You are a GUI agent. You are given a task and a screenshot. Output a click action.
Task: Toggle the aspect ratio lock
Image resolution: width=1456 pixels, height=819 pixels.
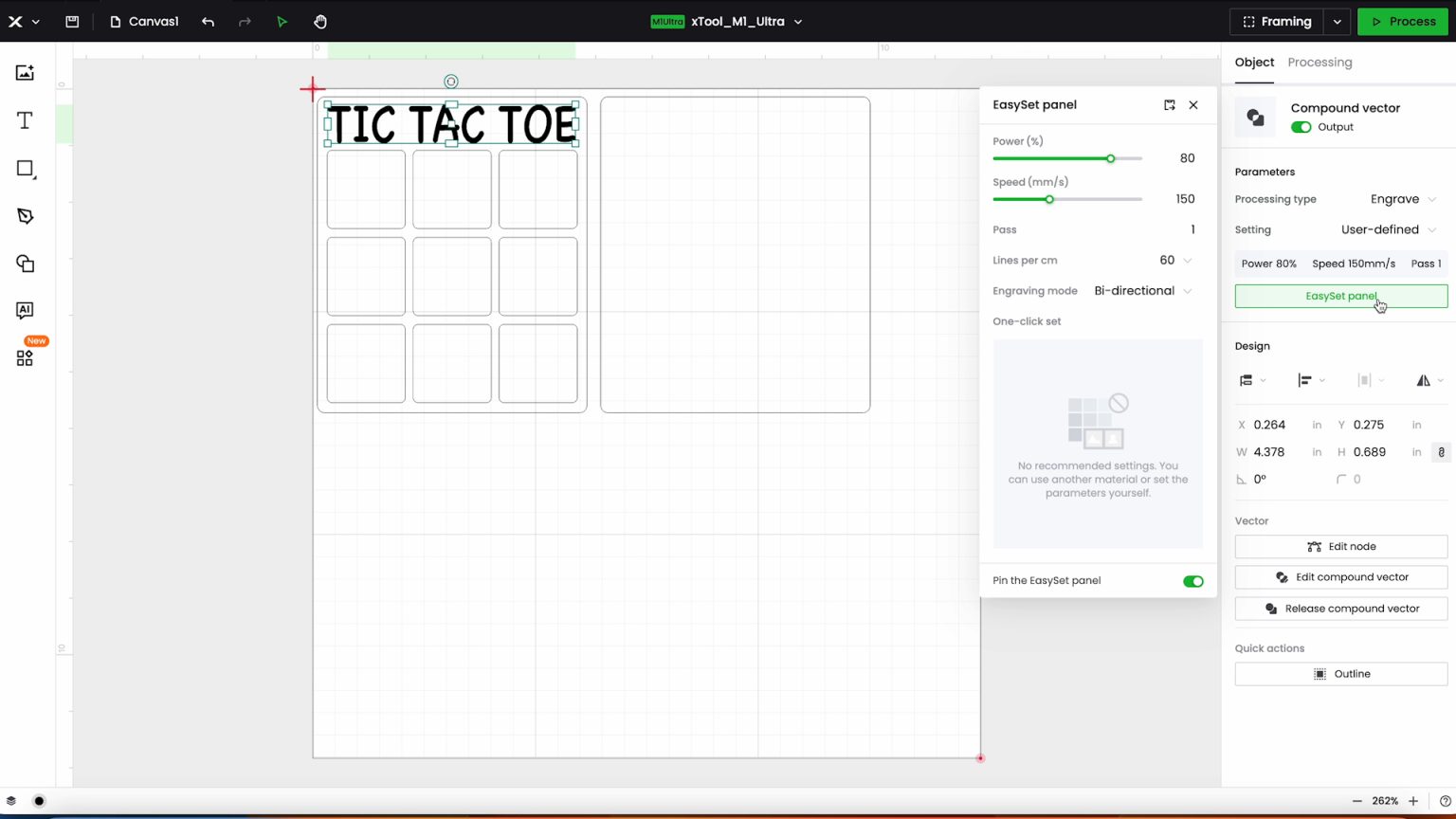point(1441,452)
